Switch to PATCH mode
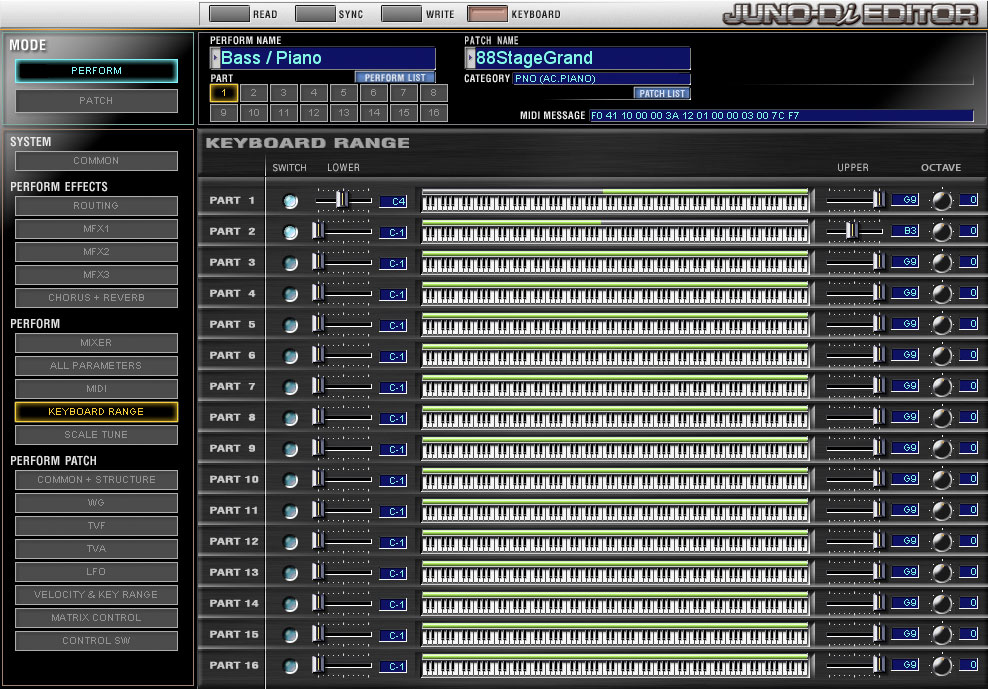This screenshot has width=988, height=689. tap(96, 101)
